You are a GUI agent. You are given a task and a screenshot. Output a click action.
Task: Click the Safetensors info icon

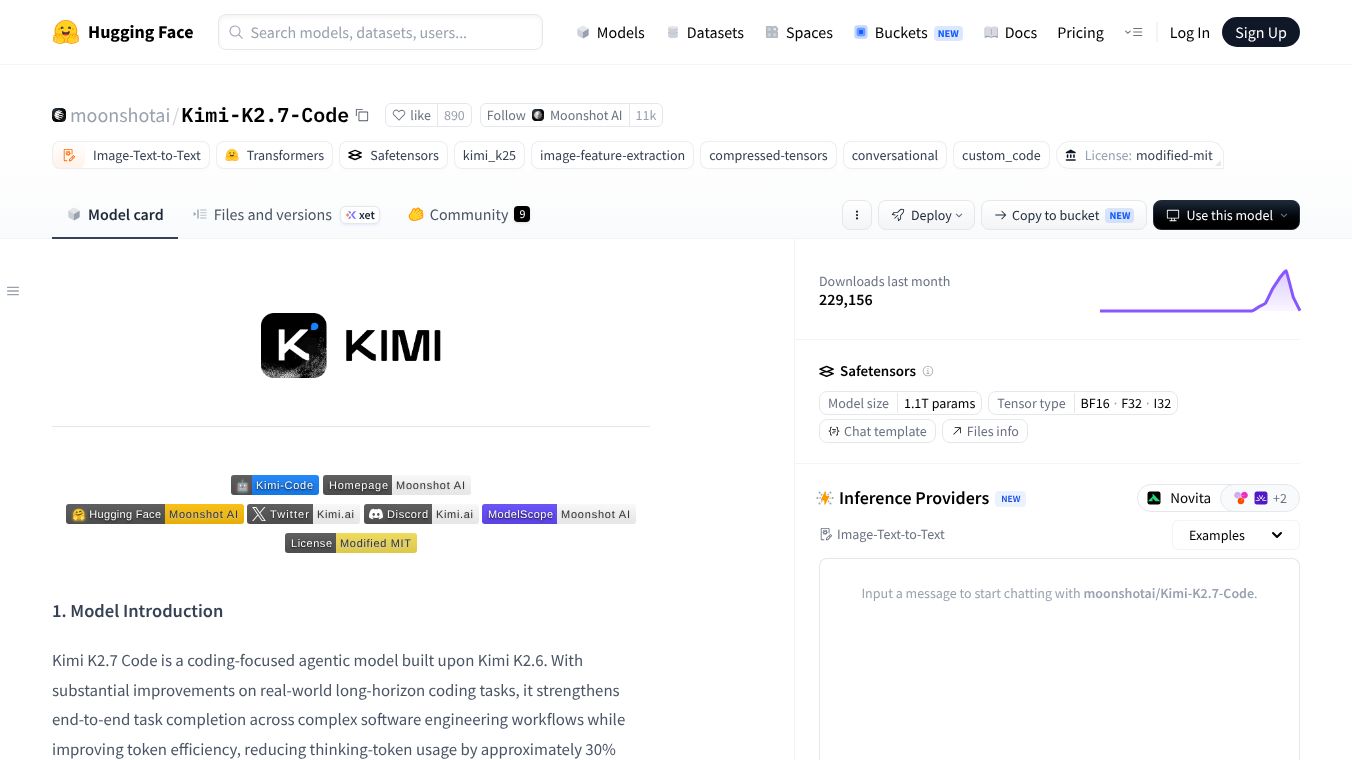tap(928, 371)
